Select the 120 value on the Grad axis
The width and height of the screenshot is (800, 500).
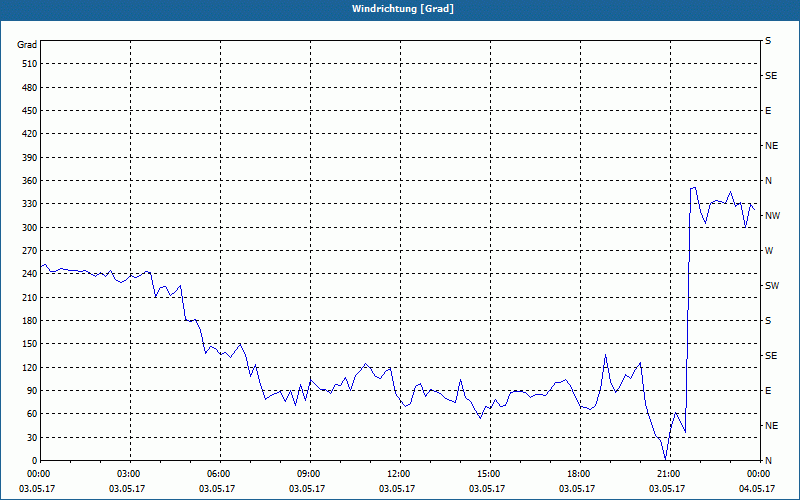tap(29, 367)
